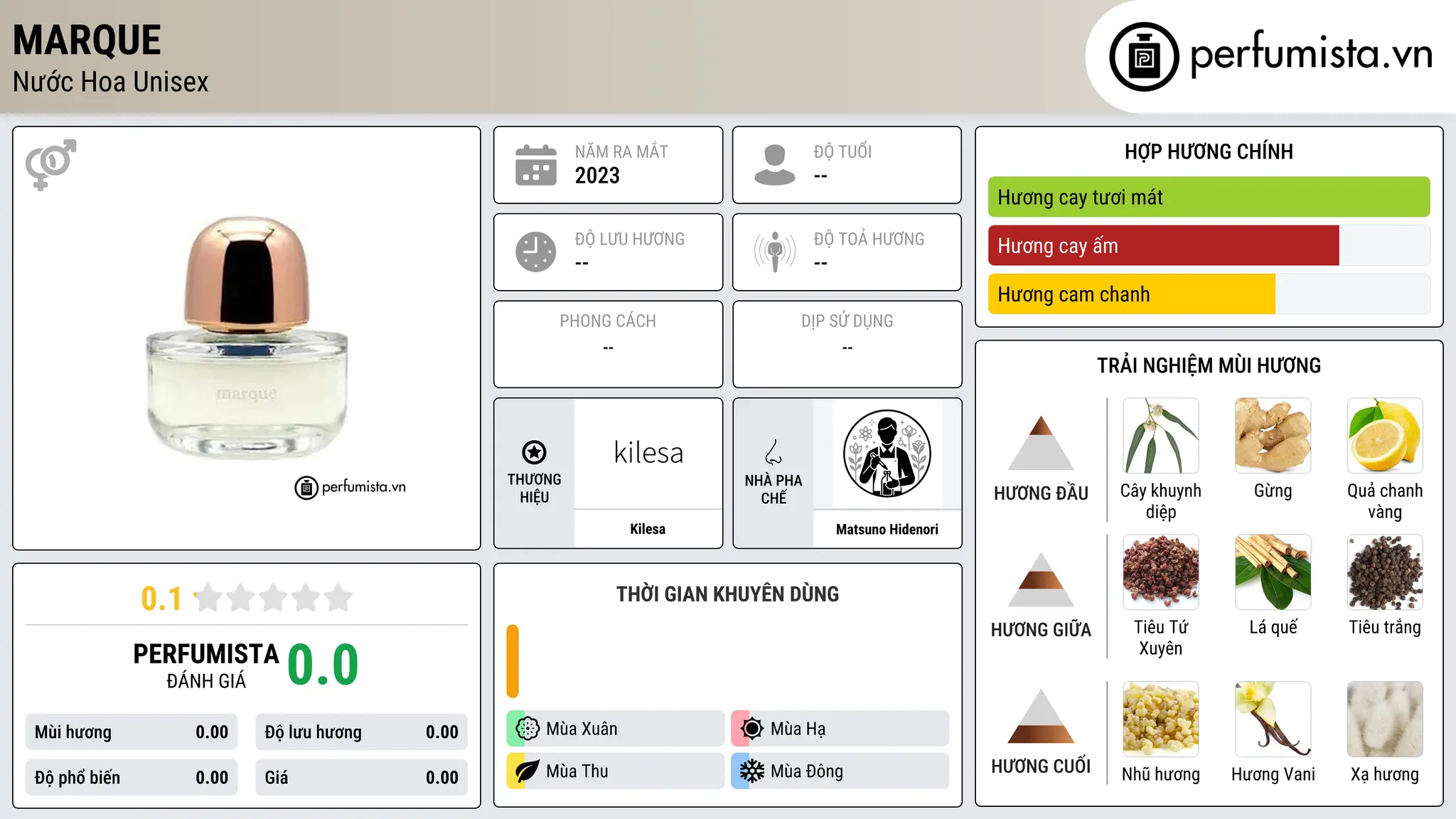
Task: Click the perfumista.vn watermark under bottle
Action: 350,488
